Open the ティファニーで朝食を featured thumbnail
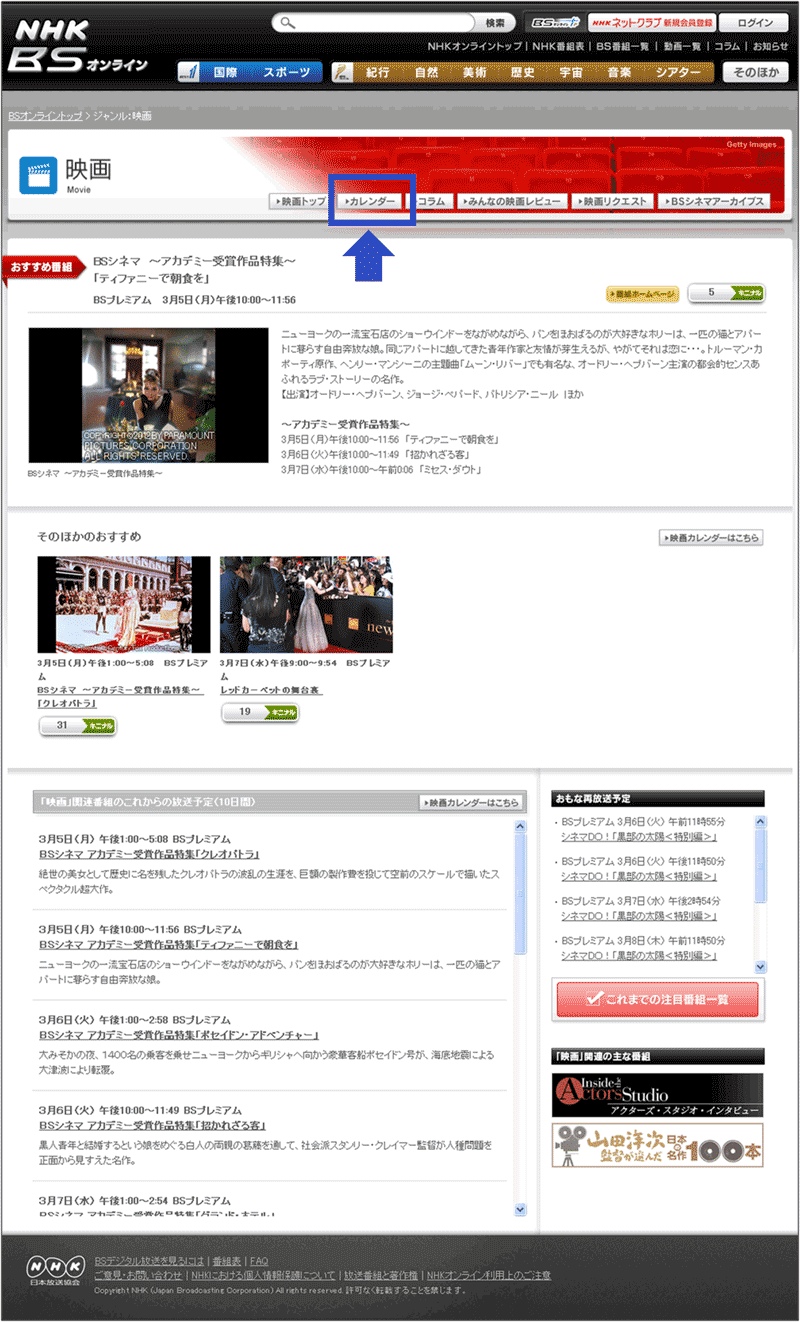 click(x=148, y=395)
